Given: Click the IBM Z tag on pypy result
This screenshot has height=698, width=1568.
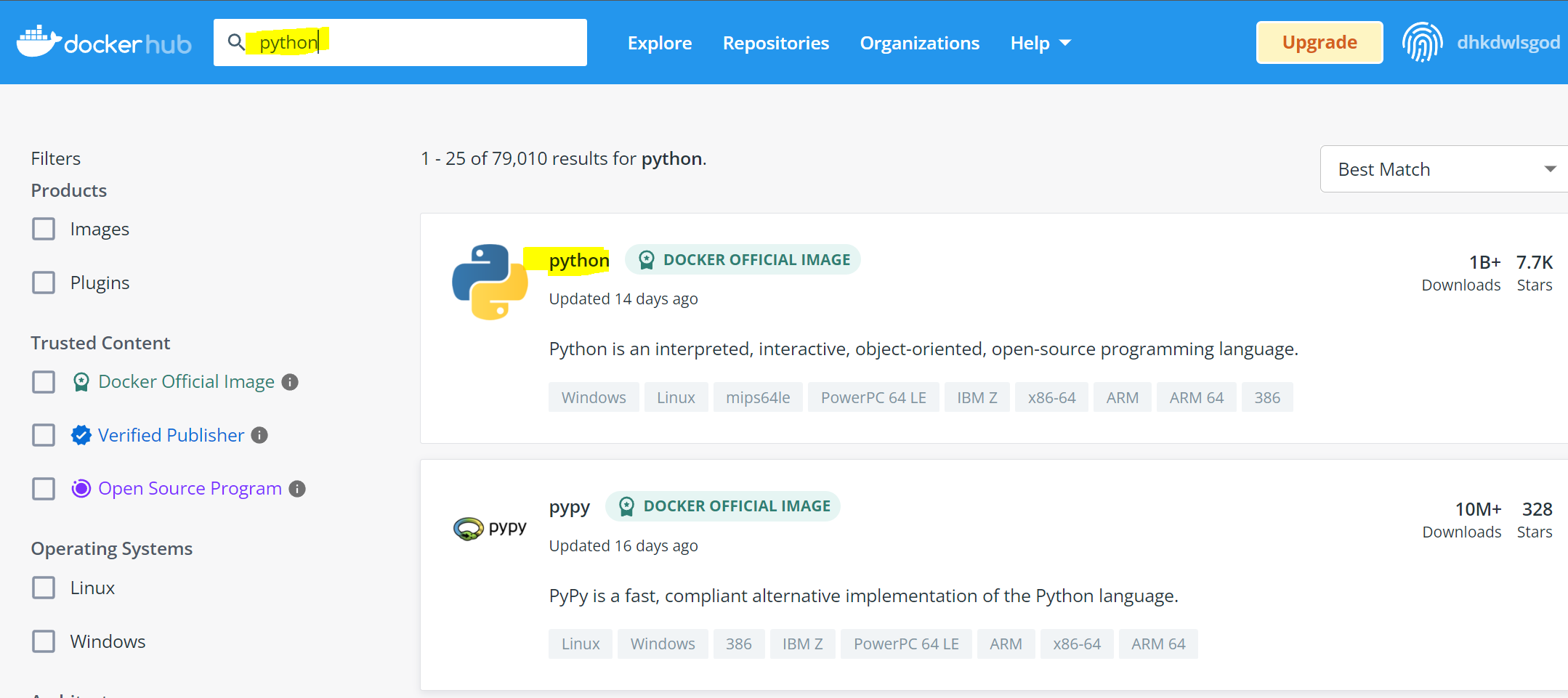Looking at the screenshot, I should coord(803,644).
